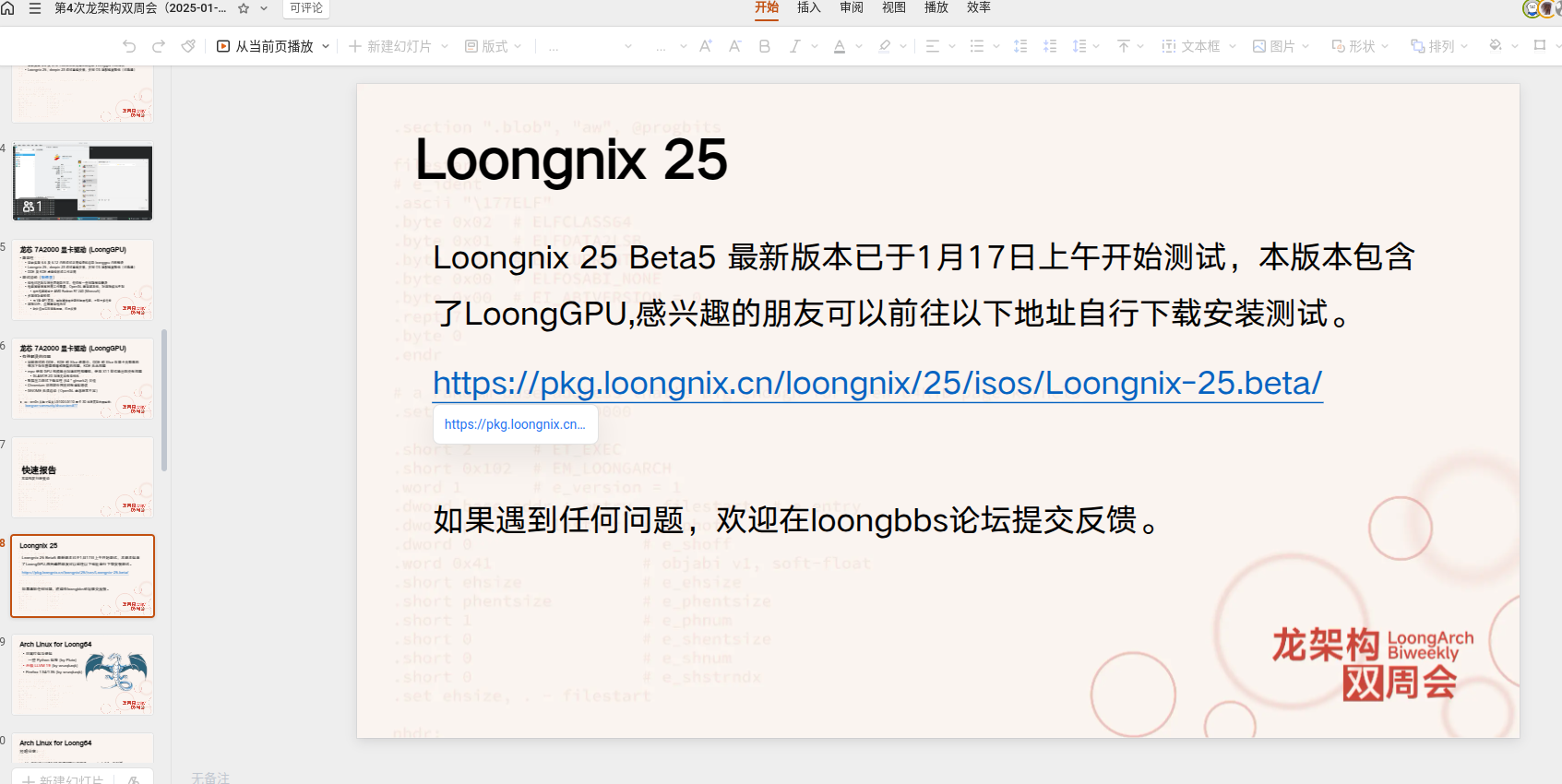Apply the font color
The width and height of the screenshot is (1562, 784).
pos(840,46)
